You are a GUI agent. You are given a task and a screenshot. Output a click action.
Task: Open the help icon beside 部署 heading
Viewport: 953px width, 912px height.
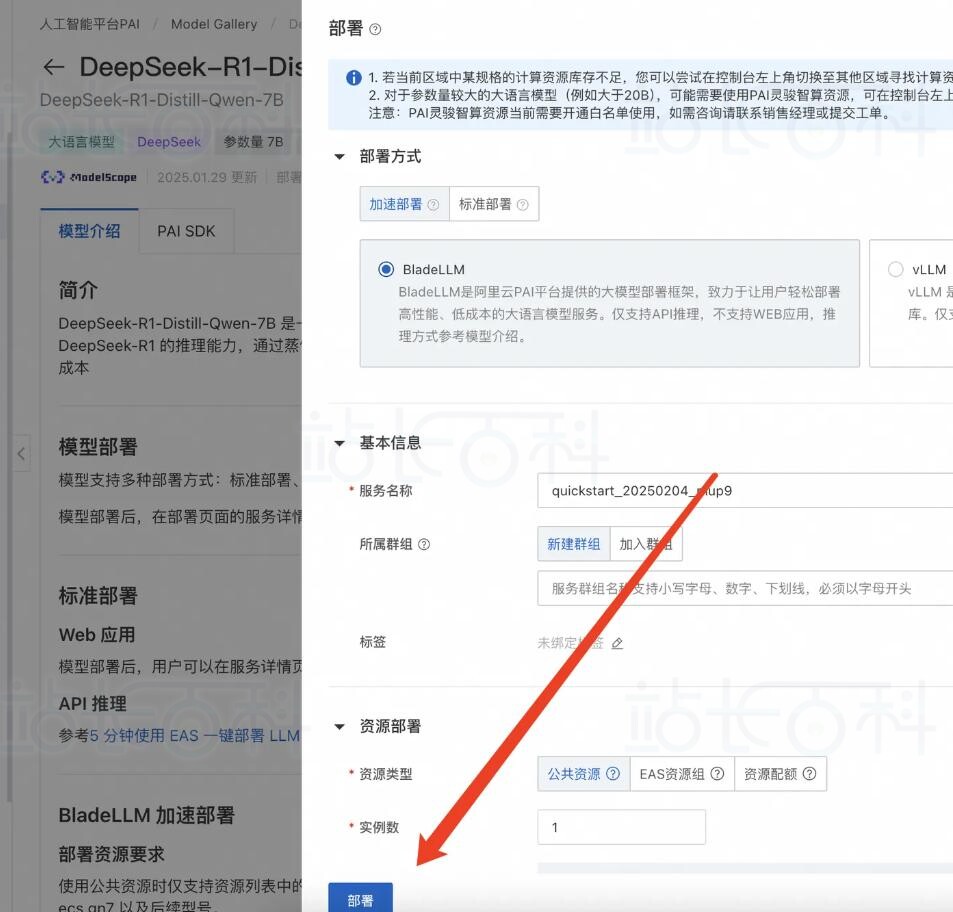[375, 29]
